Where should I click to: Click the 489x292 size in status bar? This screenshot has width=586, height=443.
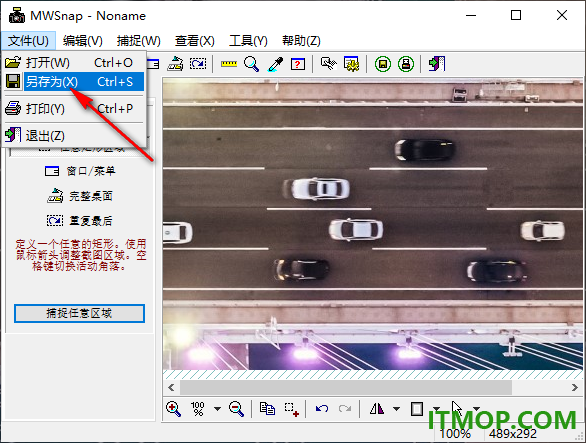click(513, 434)
